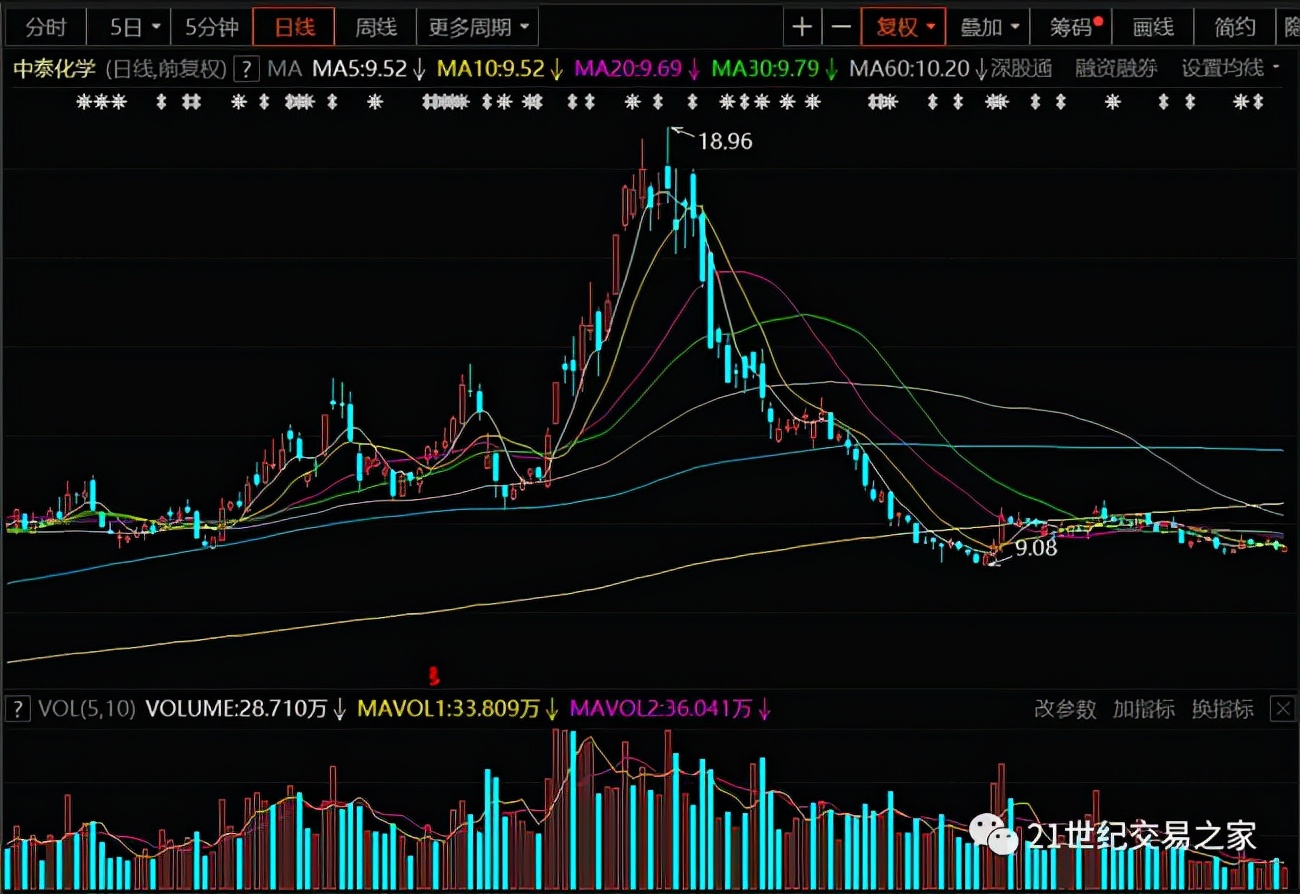The height and width of the screenshot is (894, 1300).
Task: Zoom out using the minus icon
Action: 841,27
